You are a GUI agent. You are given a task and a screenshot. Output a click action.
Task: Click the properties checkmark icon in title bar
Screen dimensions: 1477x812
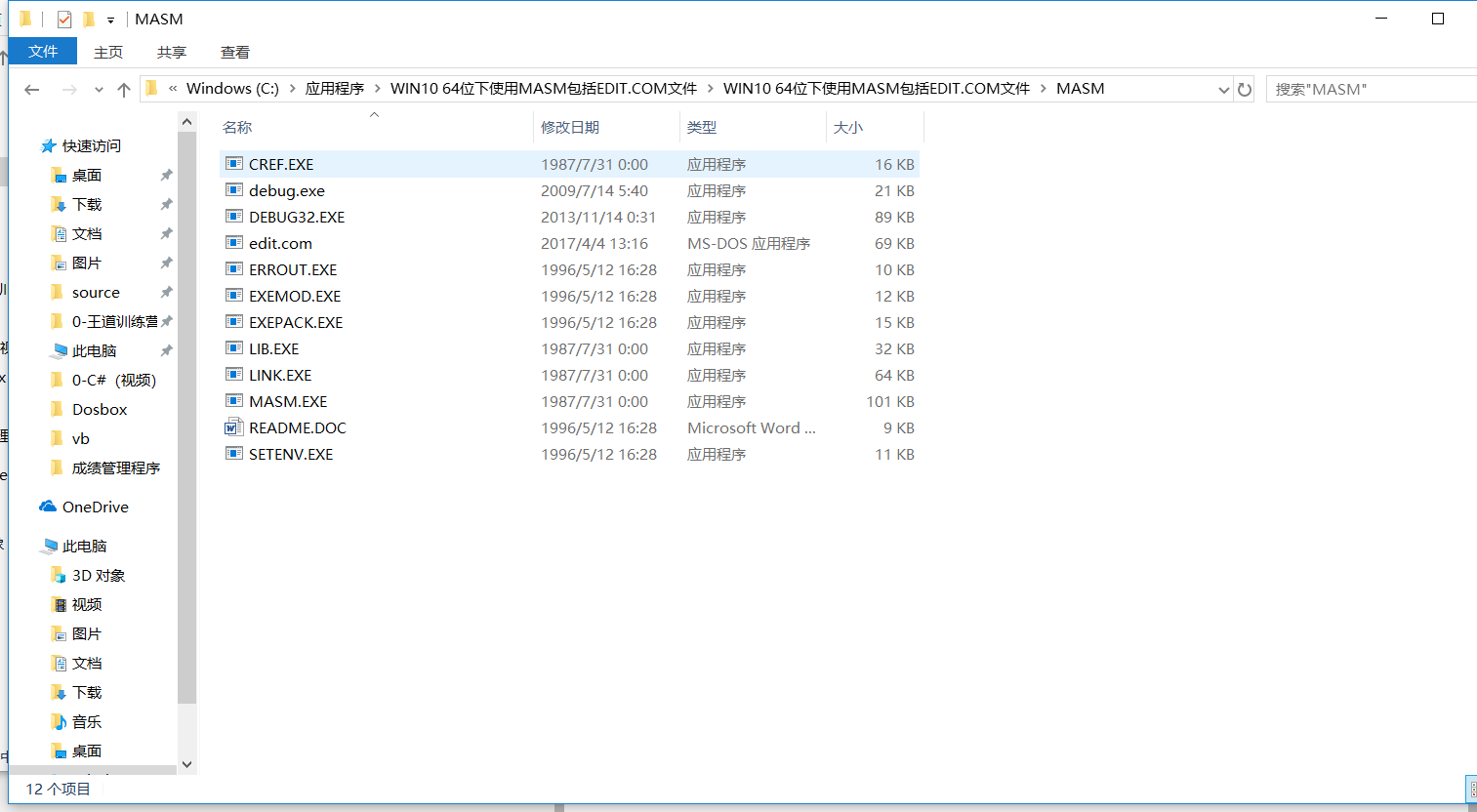pos(64,19)
